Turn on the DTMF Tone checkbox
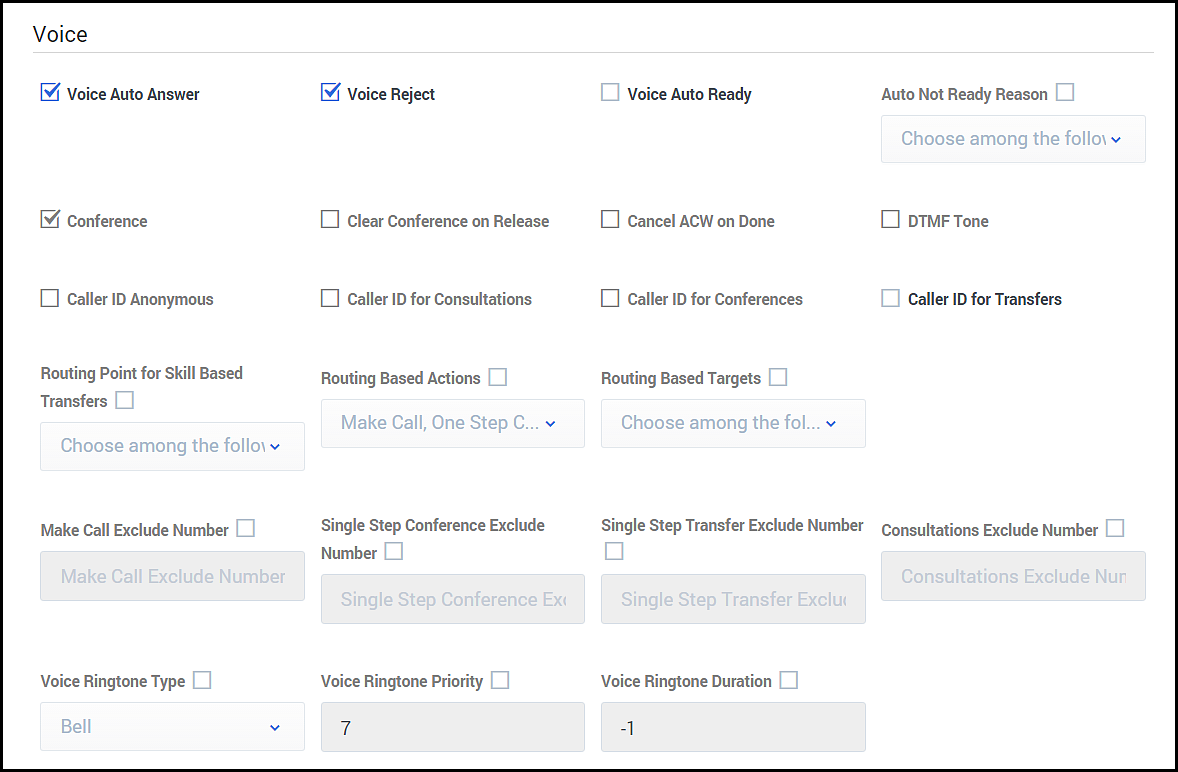The height and width of the screenshot is (772, 1178). click(890, 220)
